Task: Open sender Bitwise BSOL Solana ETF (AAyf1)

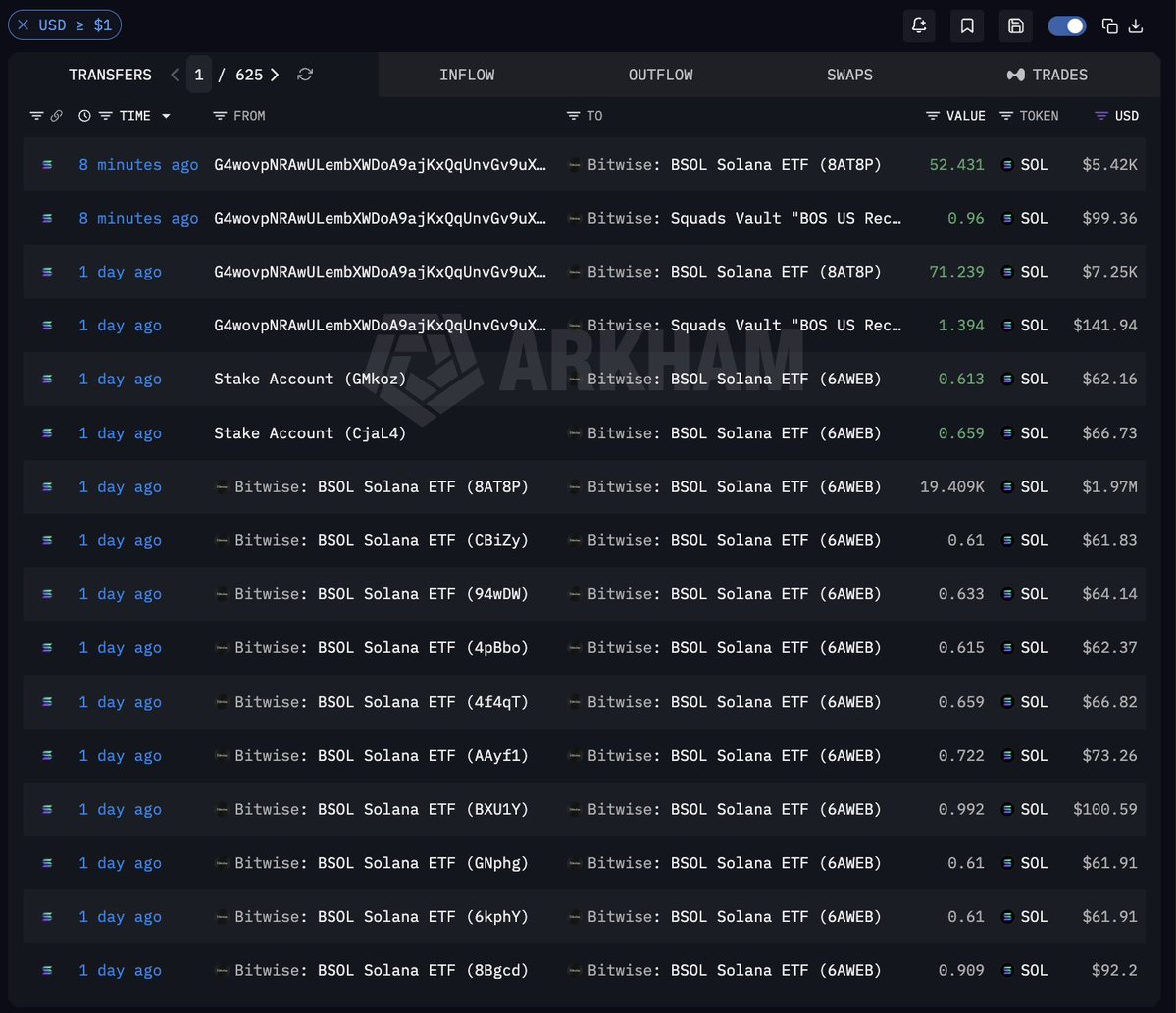Action: pyautogui.click(x=381, y=756)
